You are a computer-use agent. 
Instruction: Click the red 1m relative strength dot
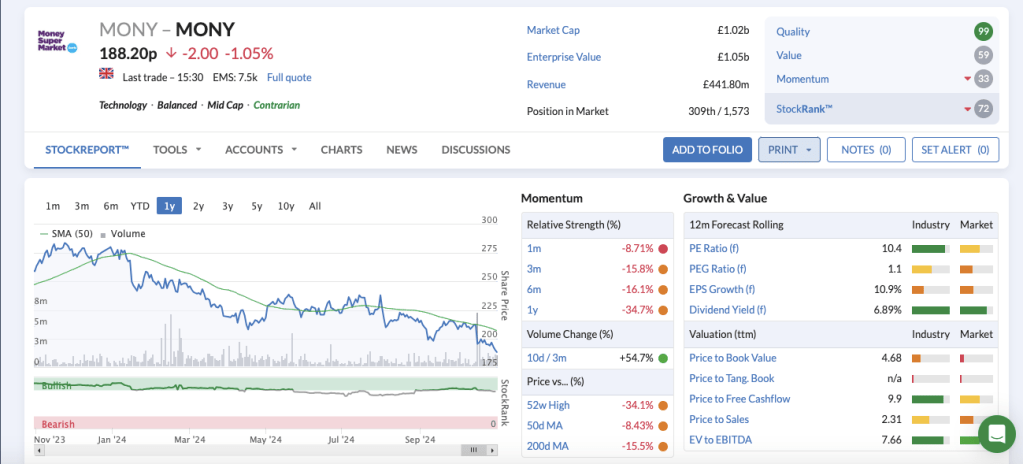click(x=663, y=248)
